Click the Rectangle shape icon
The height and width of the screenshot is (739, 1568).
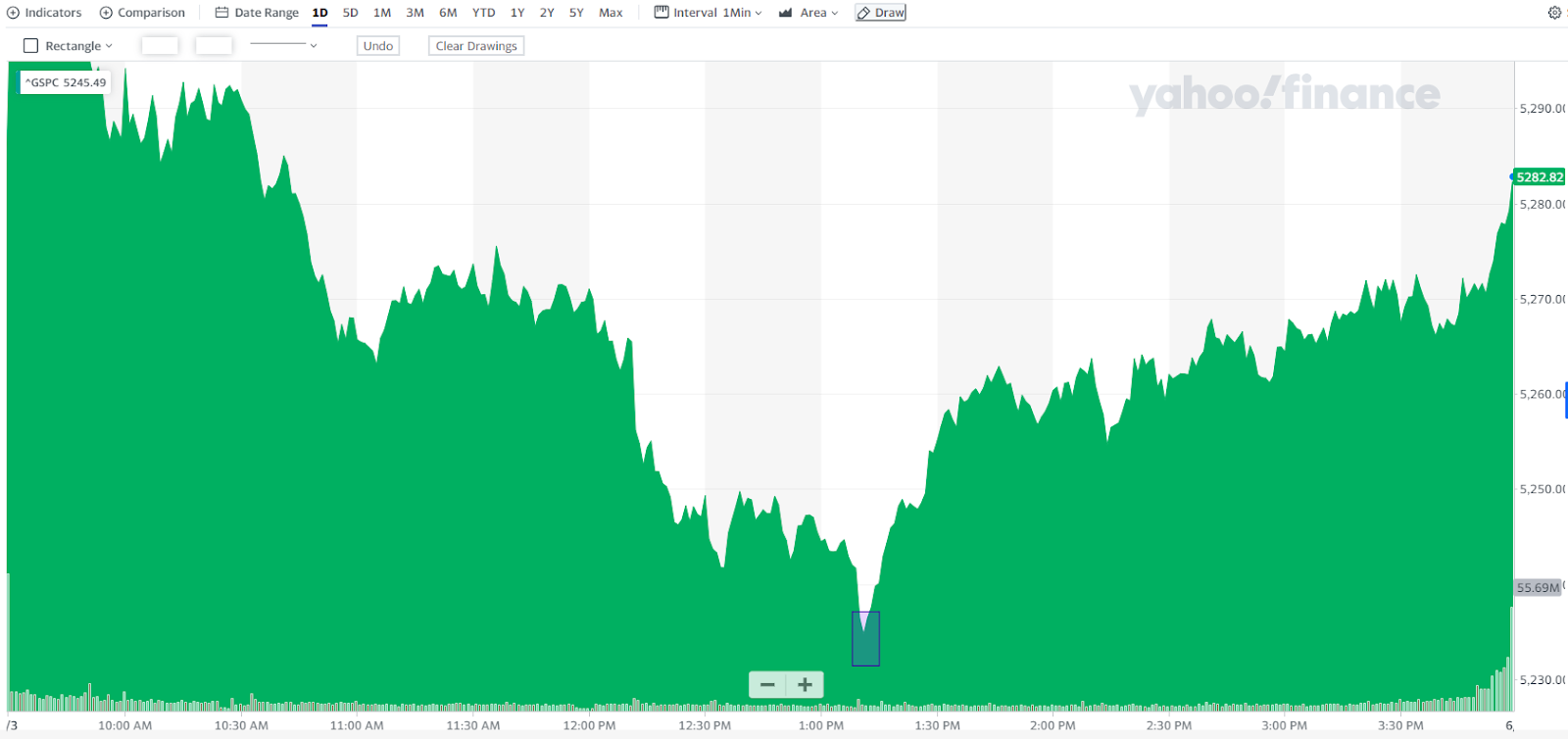(30, 46)
